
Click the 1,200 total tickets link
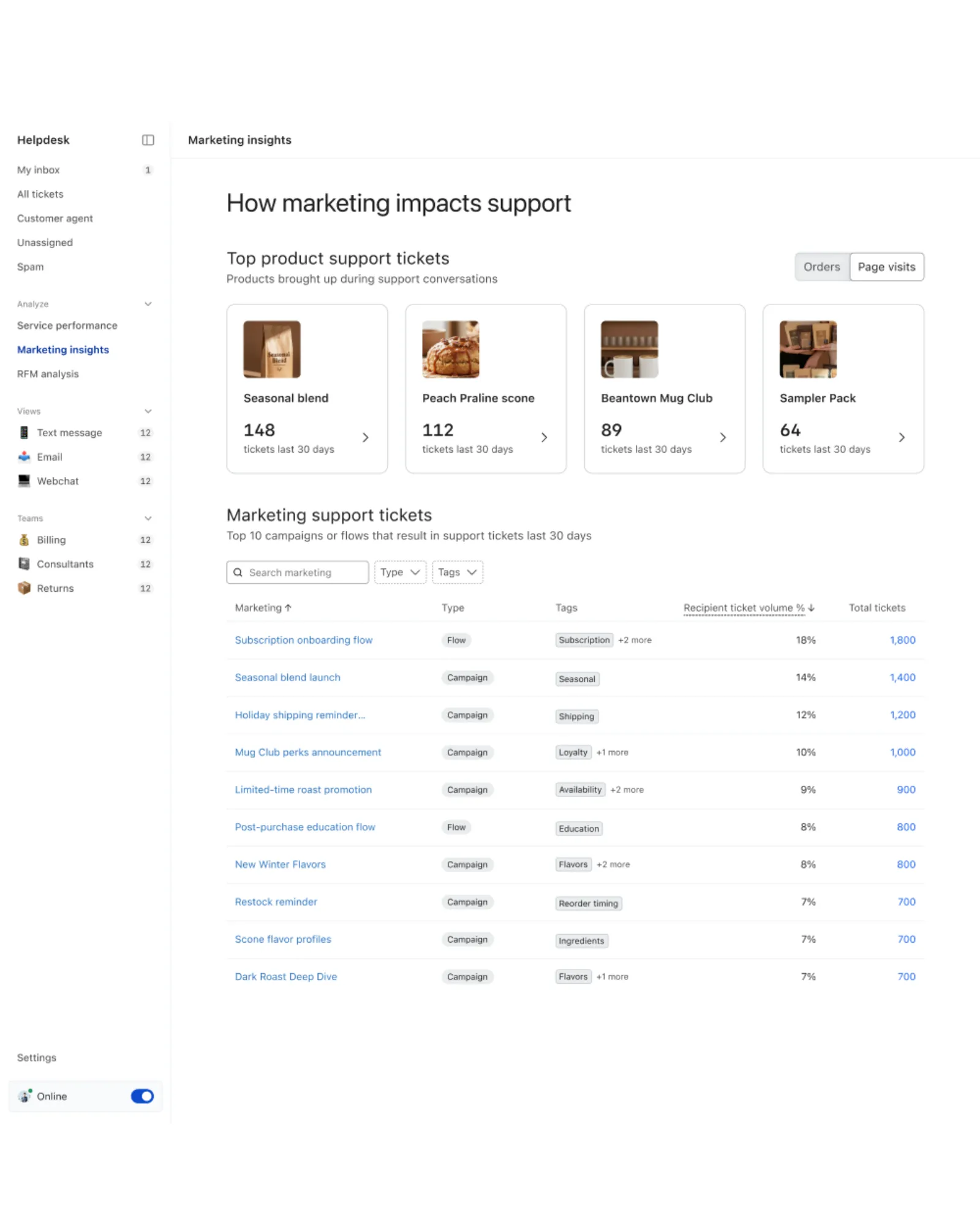(x=903, y=715)
